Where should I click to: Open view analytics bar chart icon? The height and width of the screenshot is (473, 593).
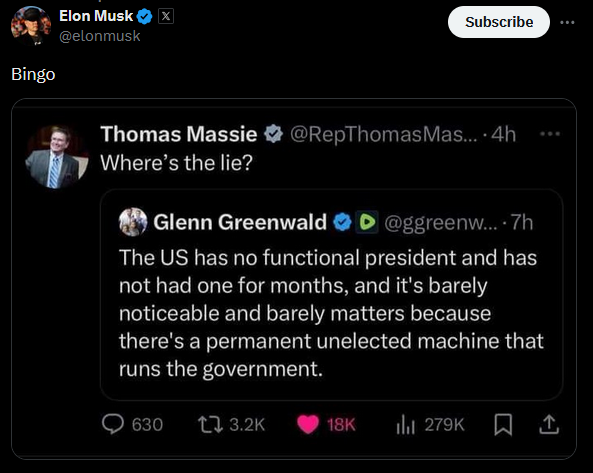pyautogui.click(x=405, y=425)
